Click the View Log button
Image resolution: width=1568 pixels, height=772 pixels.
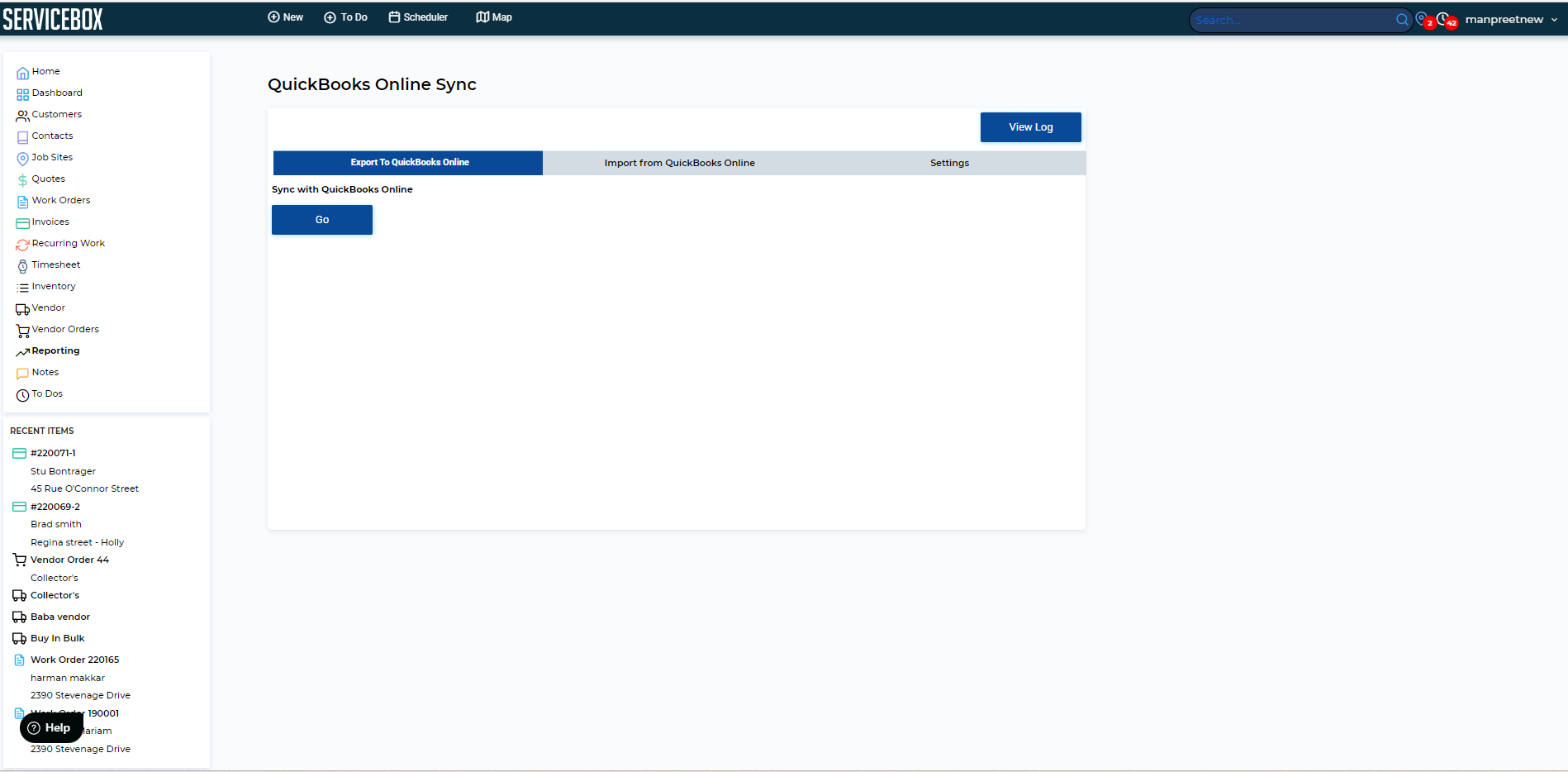pyautogui.click(x=1030, y=126)
